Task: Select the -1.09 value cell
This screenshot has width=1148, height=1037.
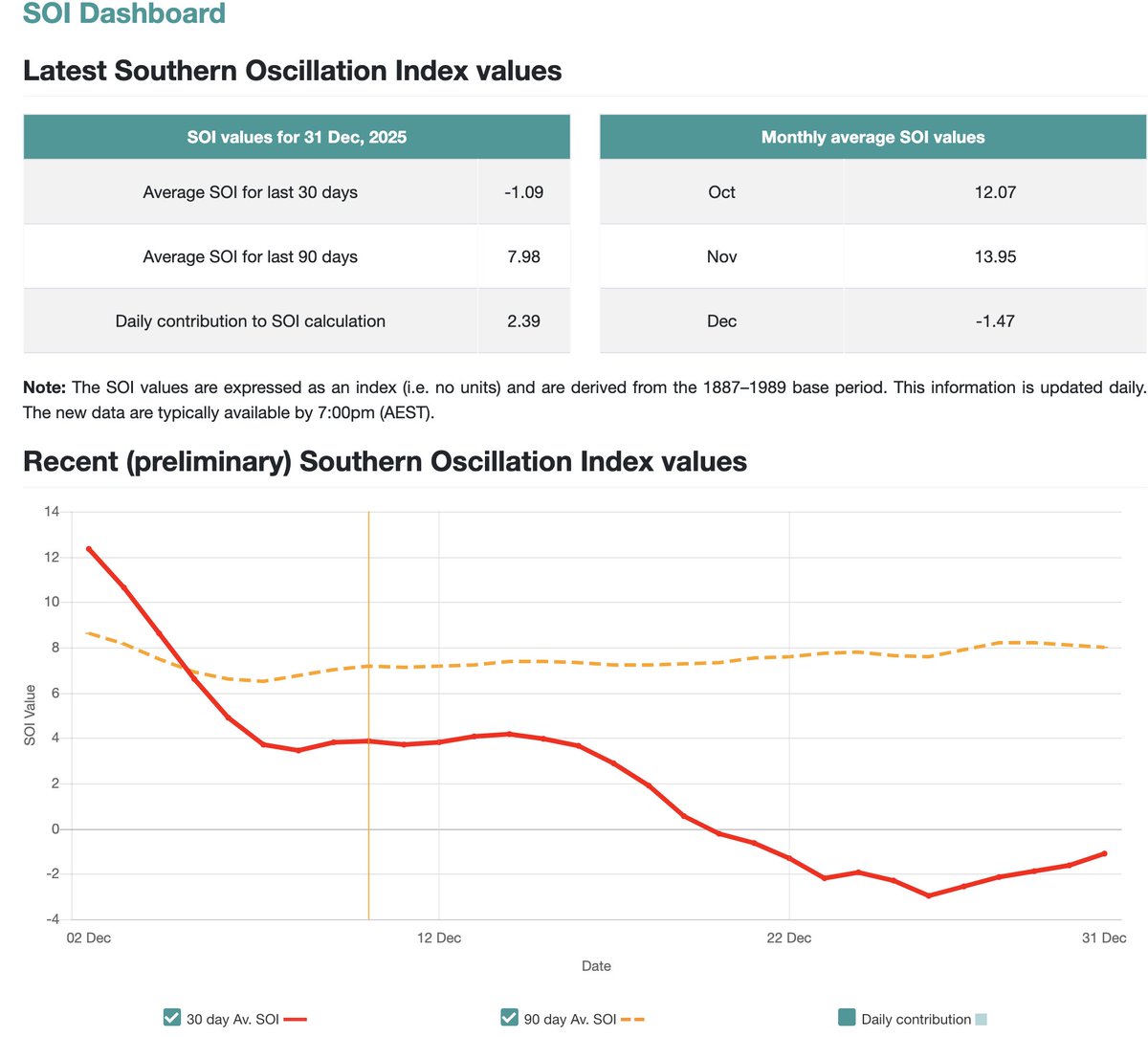Action: point(524,192)
